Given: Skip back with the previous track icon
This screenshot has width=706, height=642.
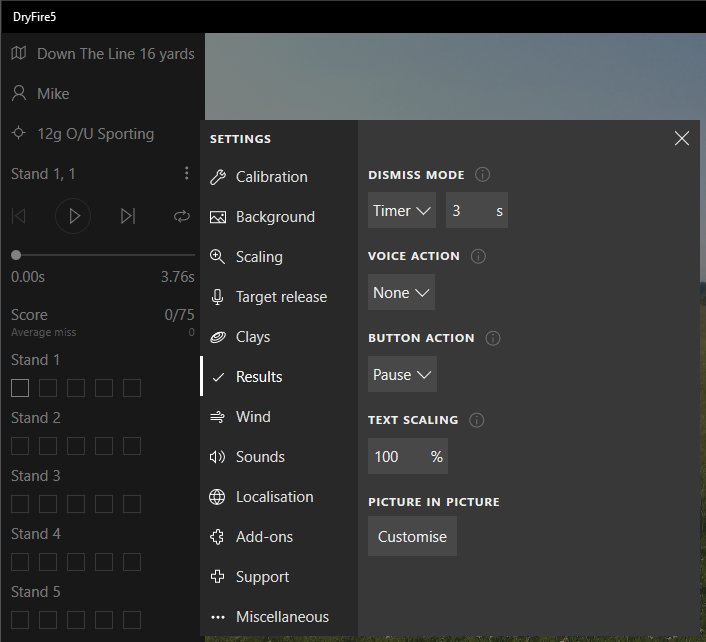Looking at the screenshot, I should (19, 216).
